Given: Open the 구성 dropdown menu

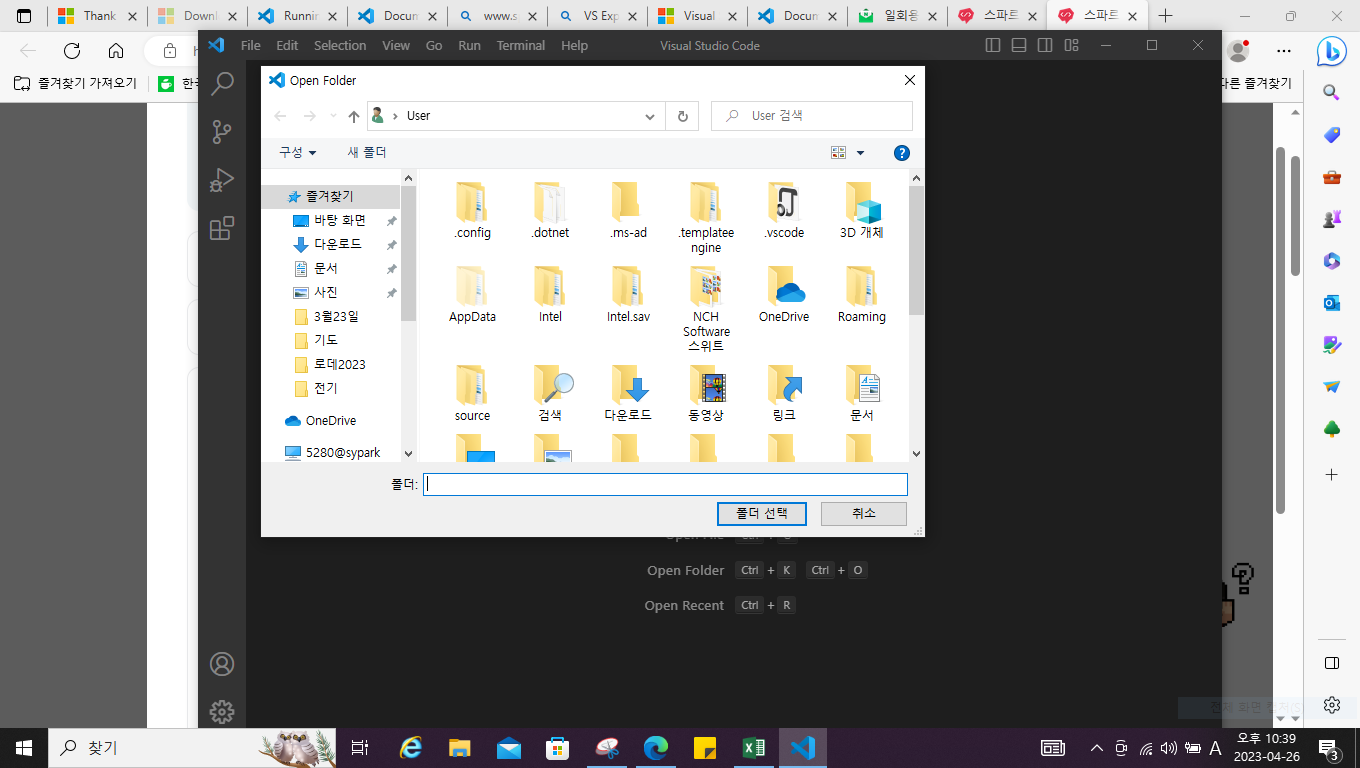Looking at the screenshot, I should 297,153.
